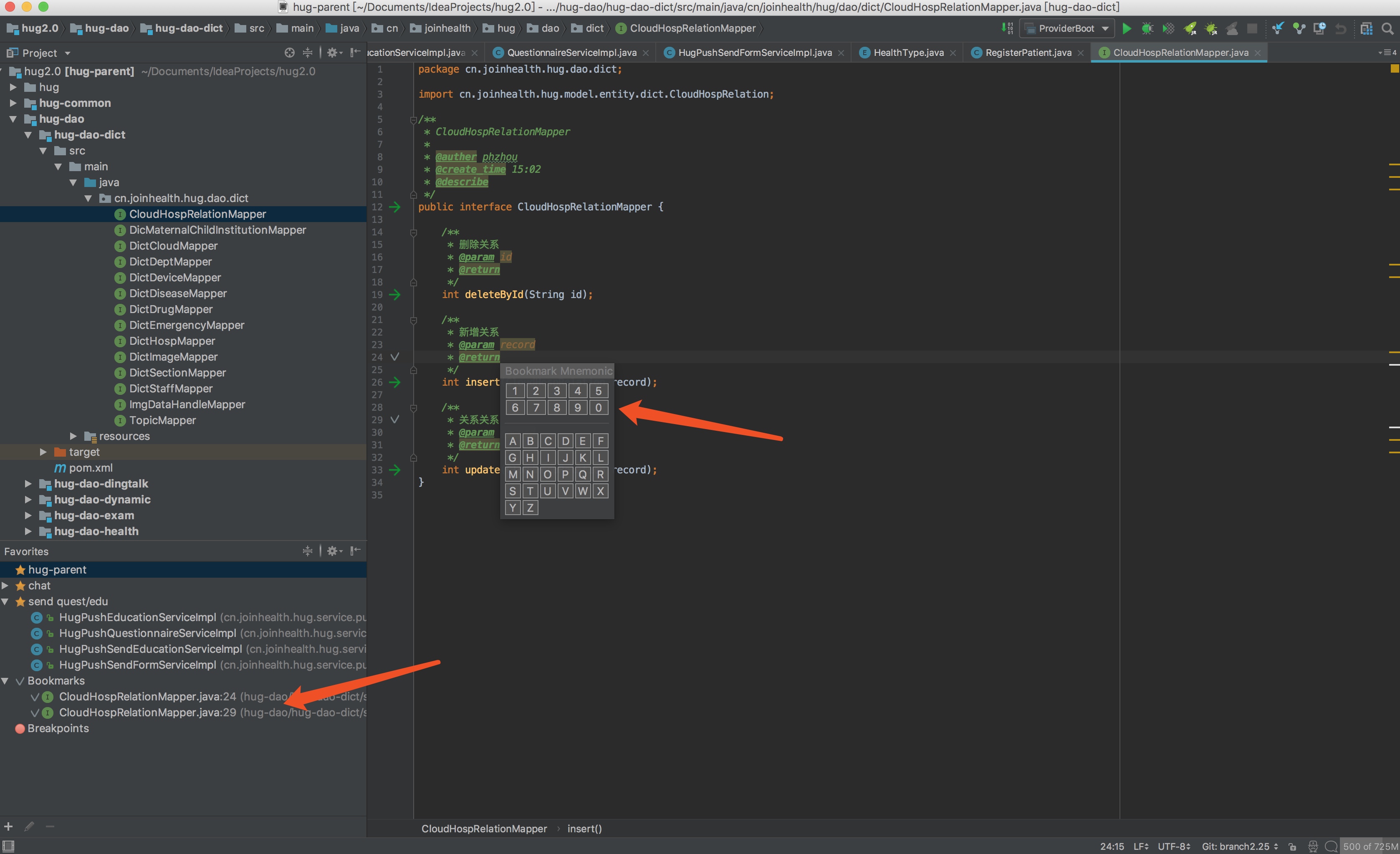This screenshot has width=1400, height=854.
Task: Fold the Javadoc comment at line 14
Action: coord(414,232)
